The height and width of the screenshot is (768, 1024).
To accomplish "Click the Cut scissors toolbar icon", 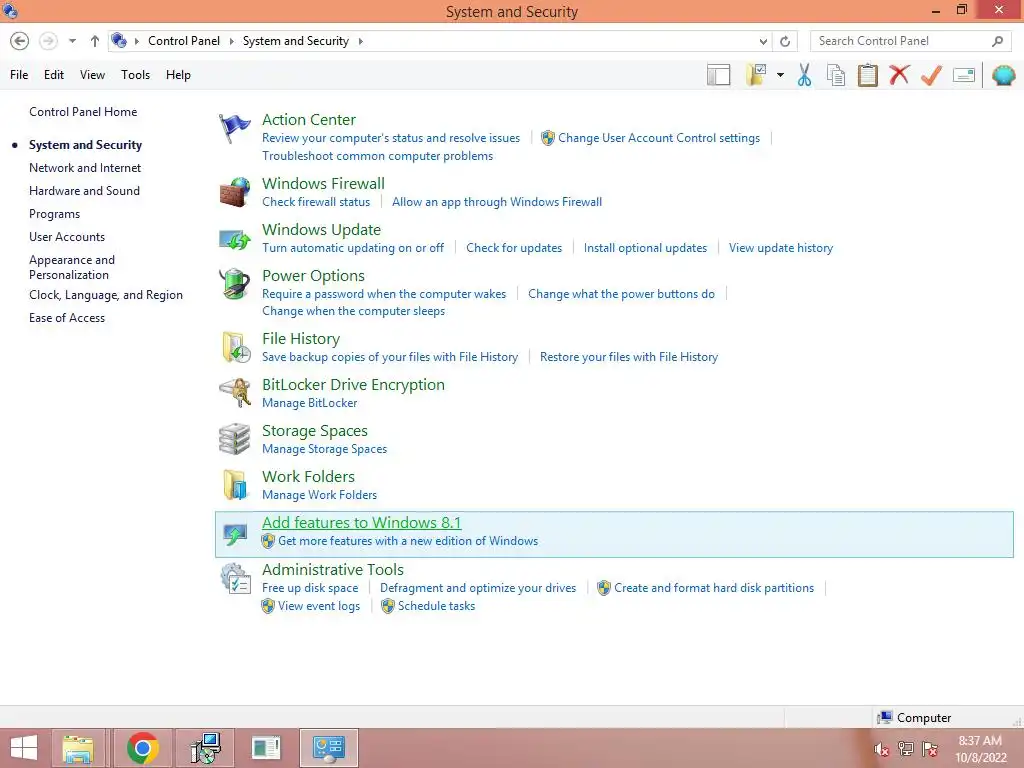I will click(x=805, y=75).
